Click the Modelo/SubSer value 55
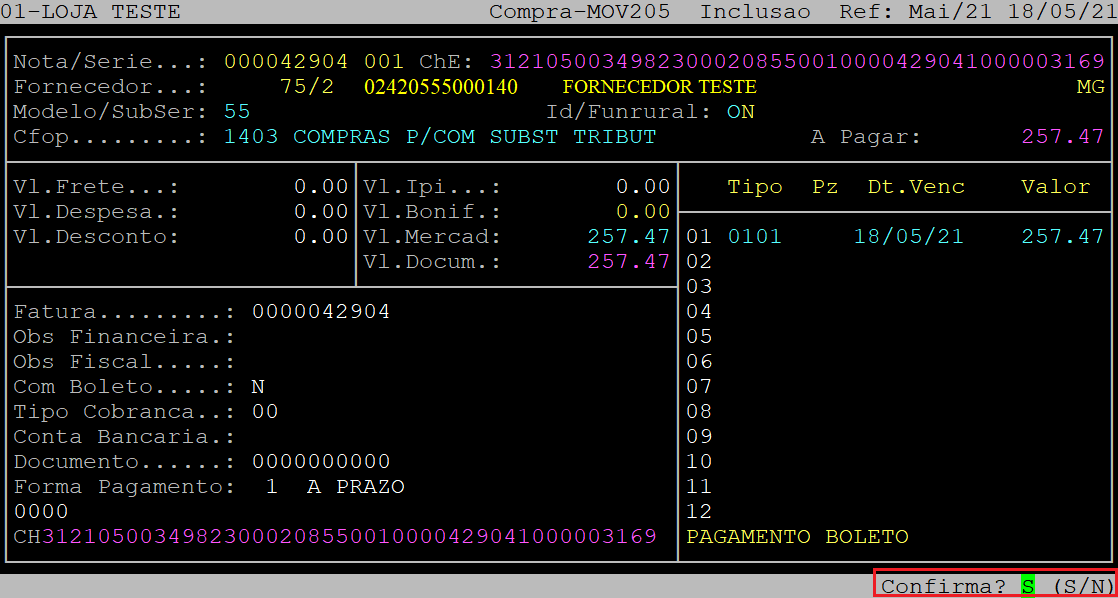The image size is (1118, 598). (x=237, y=111)
